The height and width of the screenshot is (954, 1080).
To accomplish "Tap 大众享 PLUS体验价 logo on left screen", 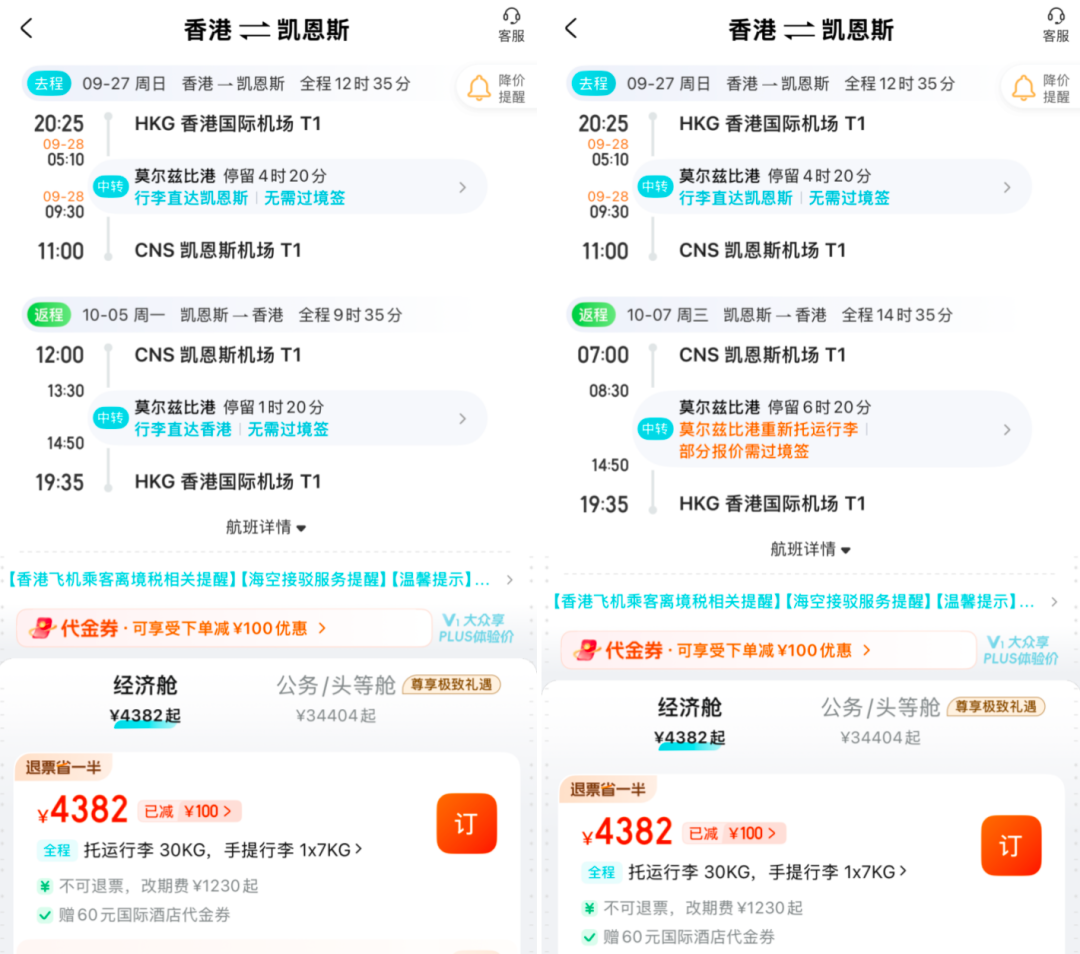I will click(476, 628).
